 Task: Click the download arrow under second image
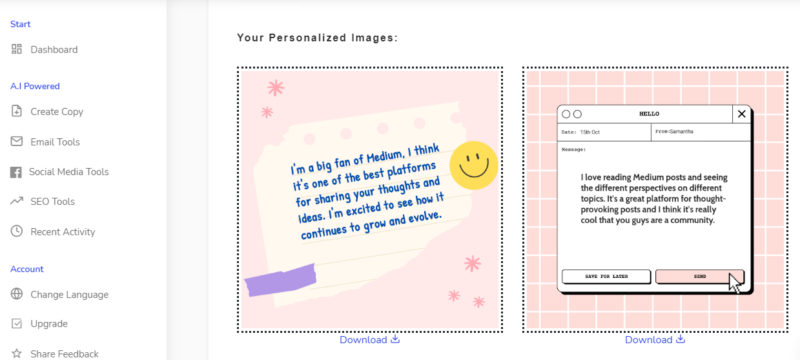click(x=681, y=339)
